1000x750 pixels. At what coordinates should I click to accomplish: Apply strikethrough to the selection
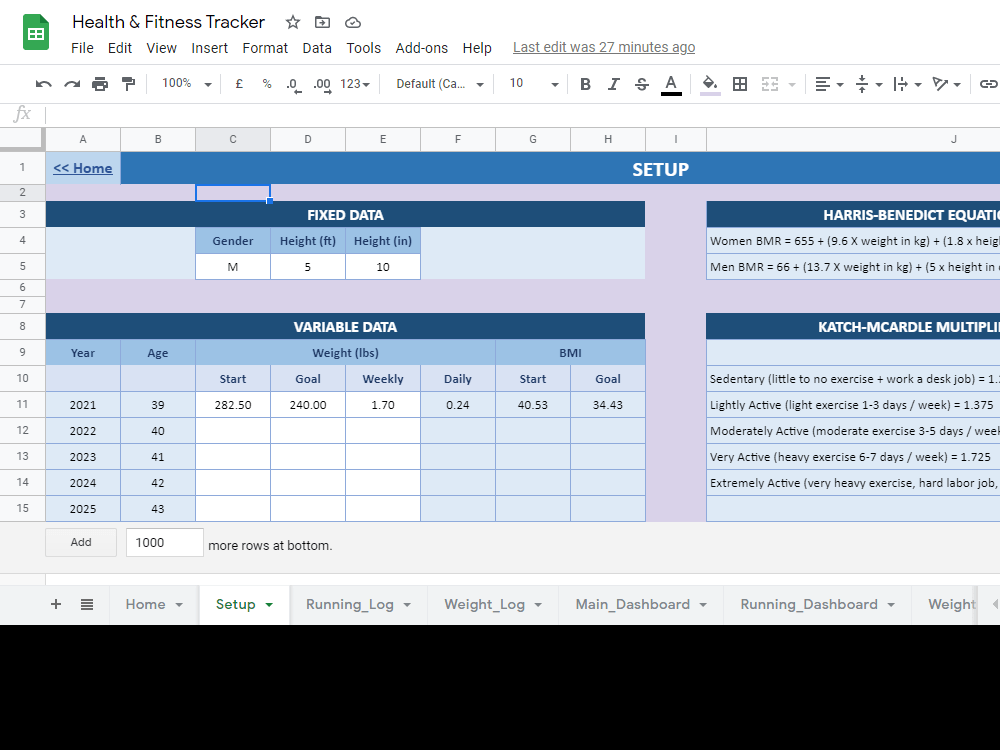coord(641,84)
